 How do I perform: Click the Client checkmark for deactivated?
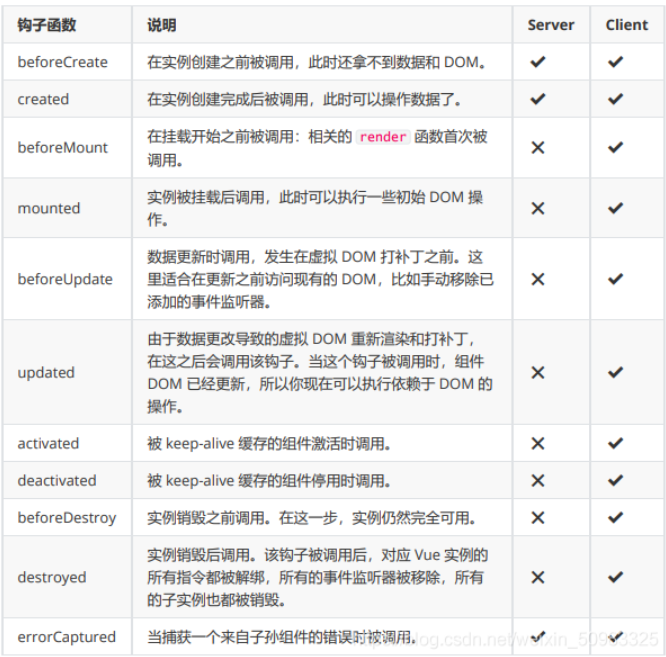[x=615, y=480]
